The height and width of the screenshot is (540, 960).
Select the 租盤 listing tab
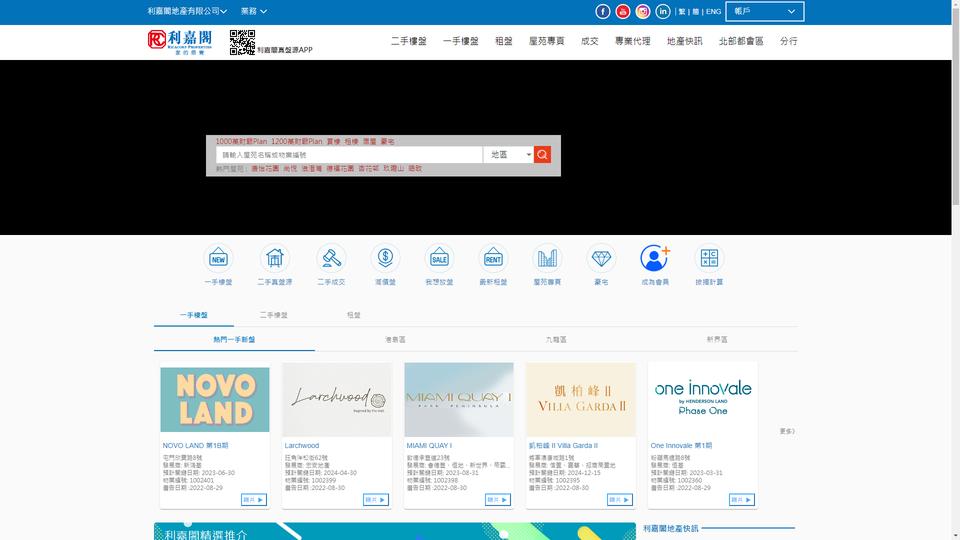click(353, 315)
